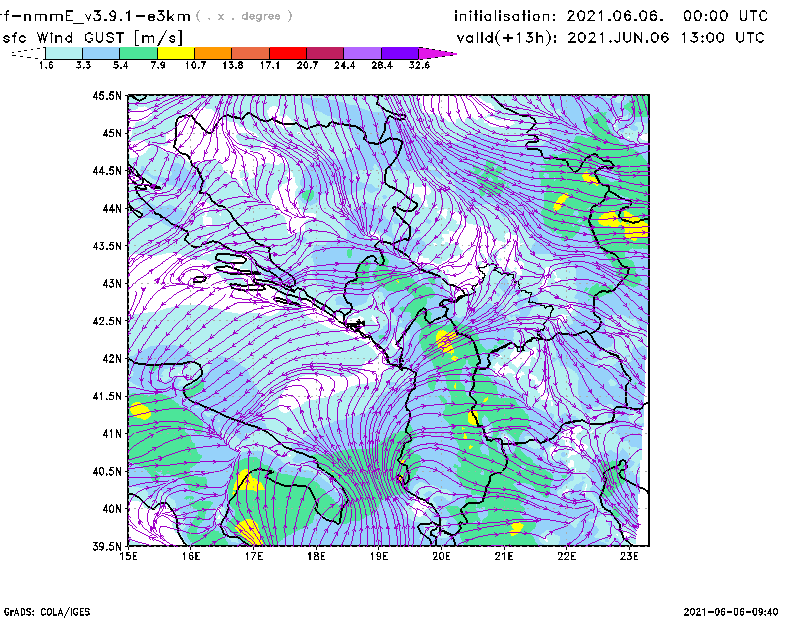Select the yellow legend color box
This screenshot has width=800, height=618.
pos(176,53)
